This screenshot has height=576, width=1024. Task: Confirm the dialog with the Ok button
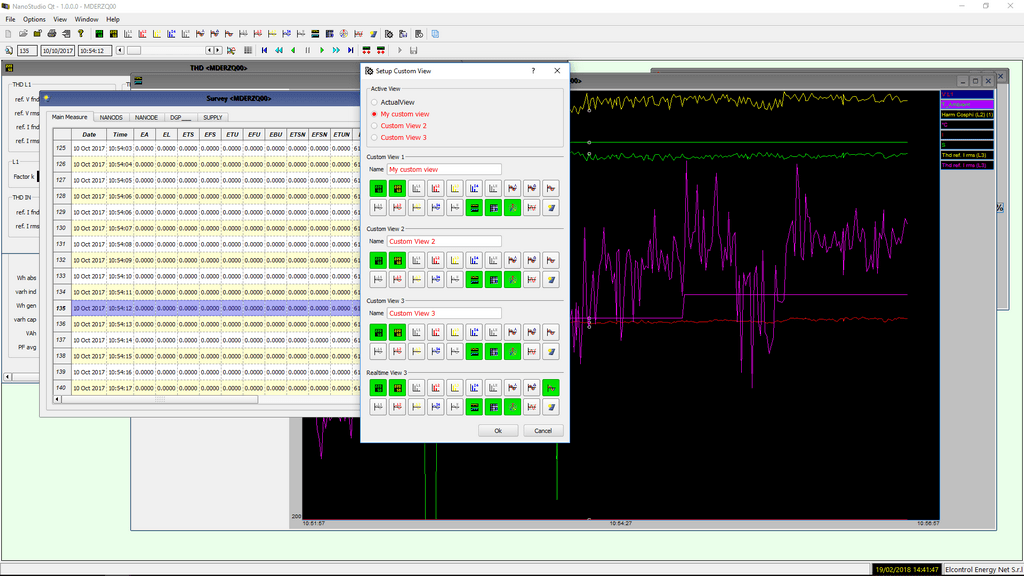point(498,431)
